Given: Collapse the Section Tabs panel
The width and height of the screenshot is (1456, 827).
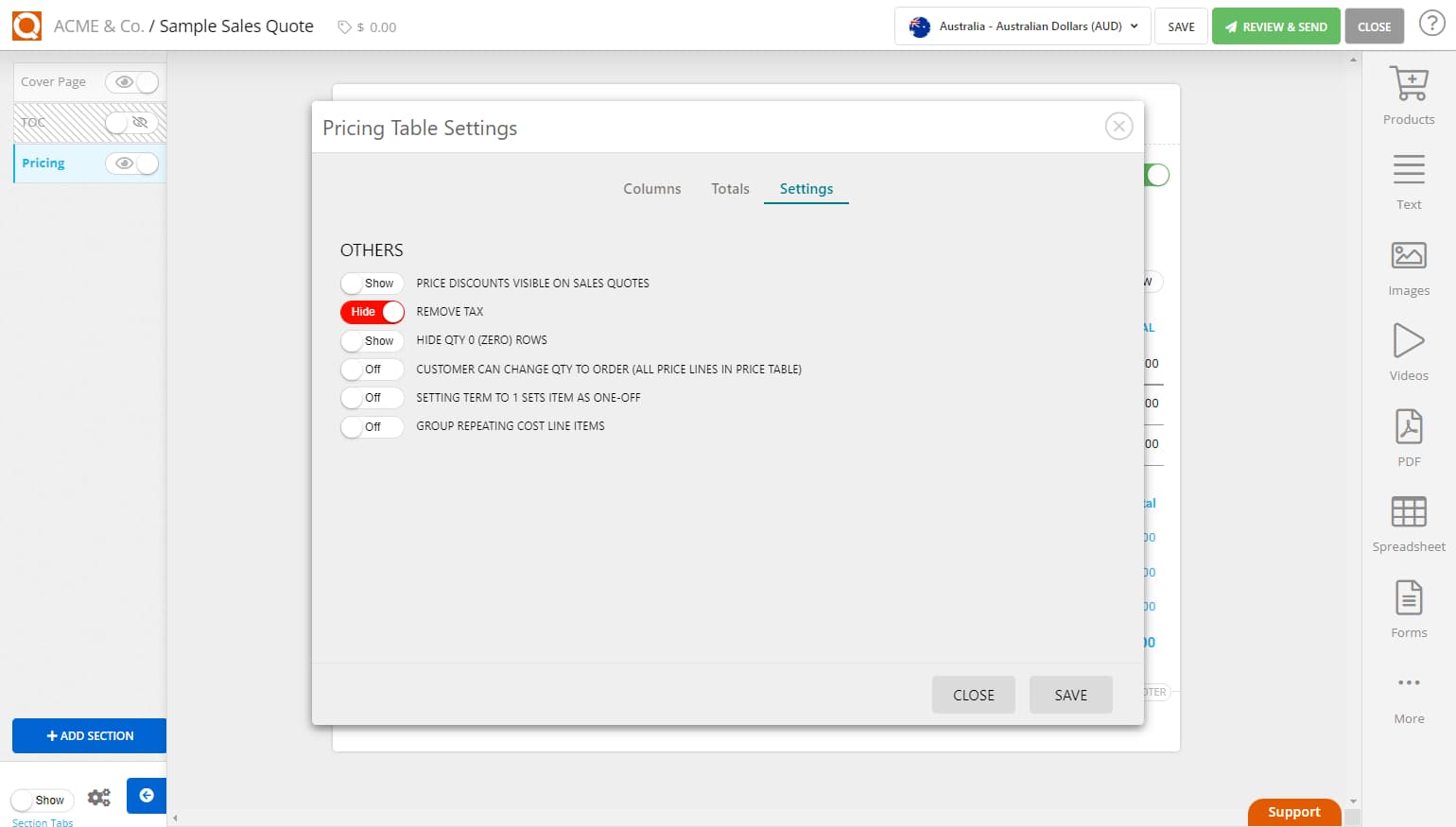Looking at the screenshot, I should tap(147, 796).
